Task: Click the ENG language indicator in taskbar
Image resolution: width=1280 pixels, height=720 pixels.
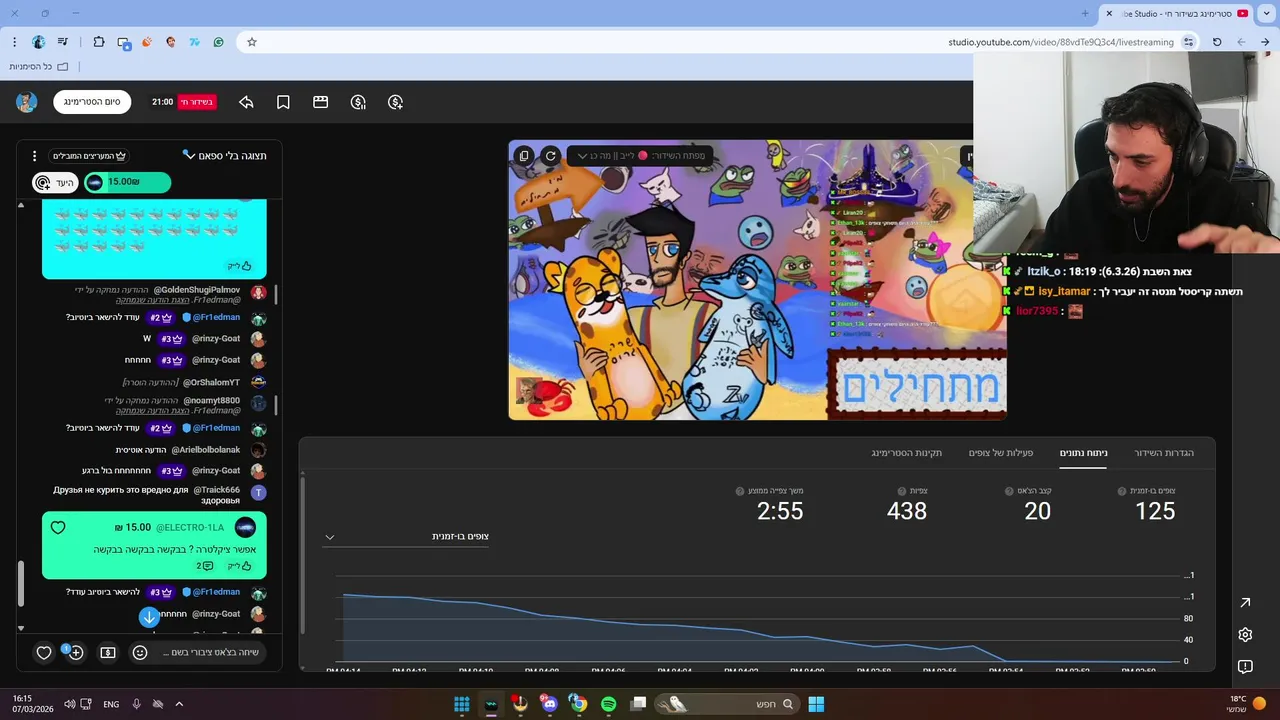Action: click(x=111, y=704)
